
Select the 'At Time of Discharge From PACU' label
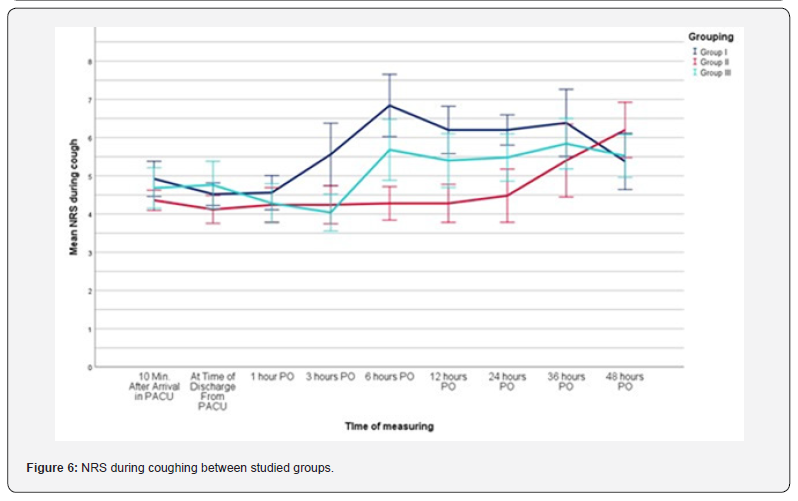[x=212, y=391]
